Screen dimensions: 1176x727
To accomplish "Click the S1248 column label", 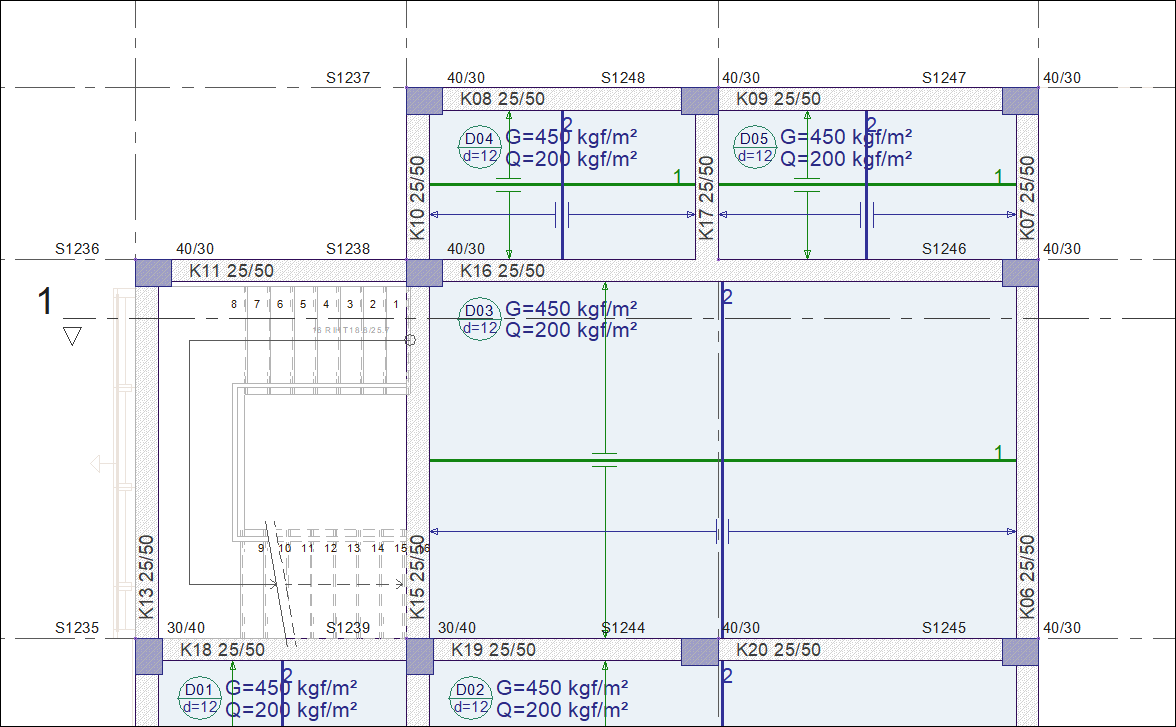I will point(623,78).
